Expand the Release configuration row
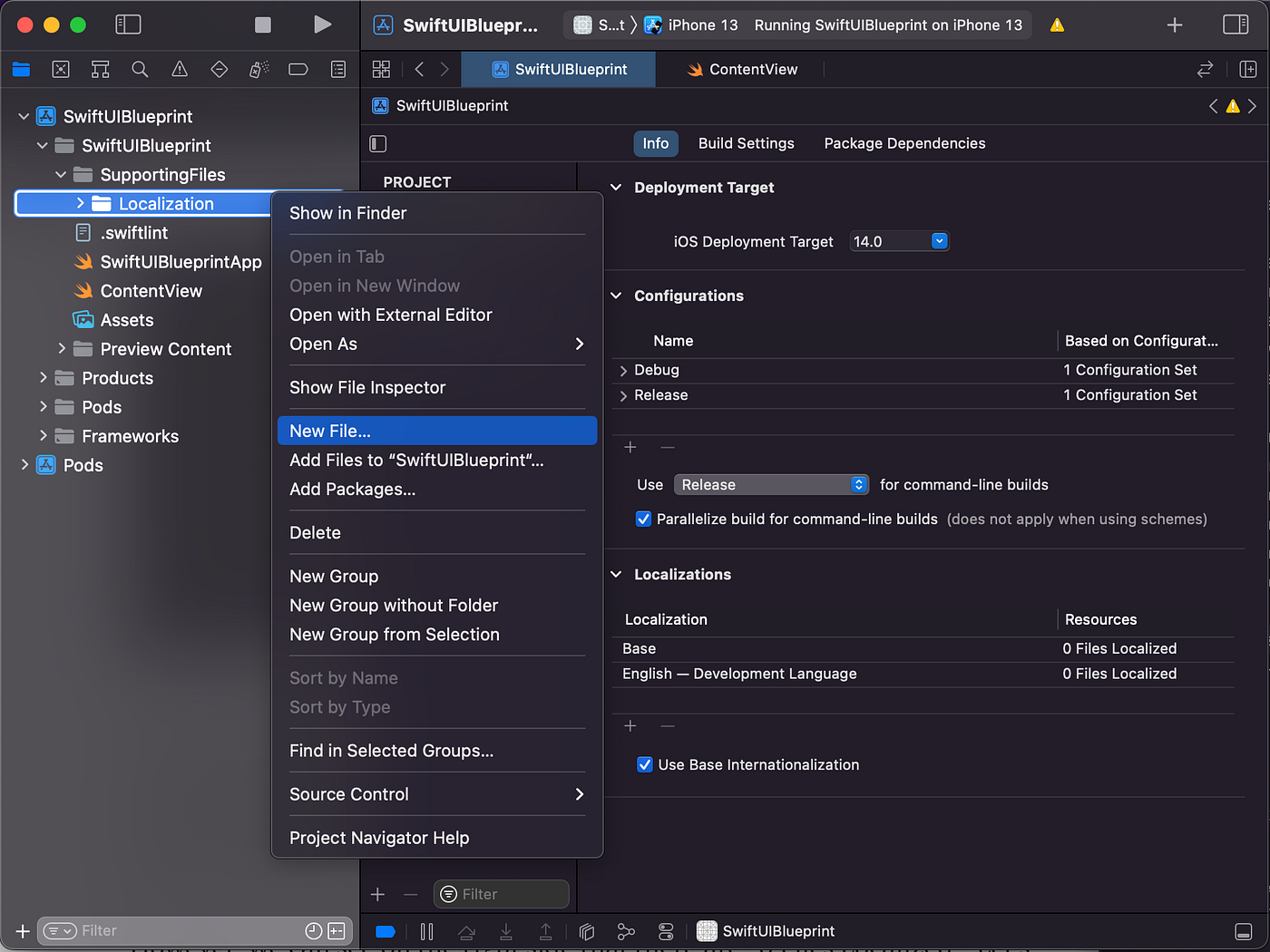 click(623, 396)
